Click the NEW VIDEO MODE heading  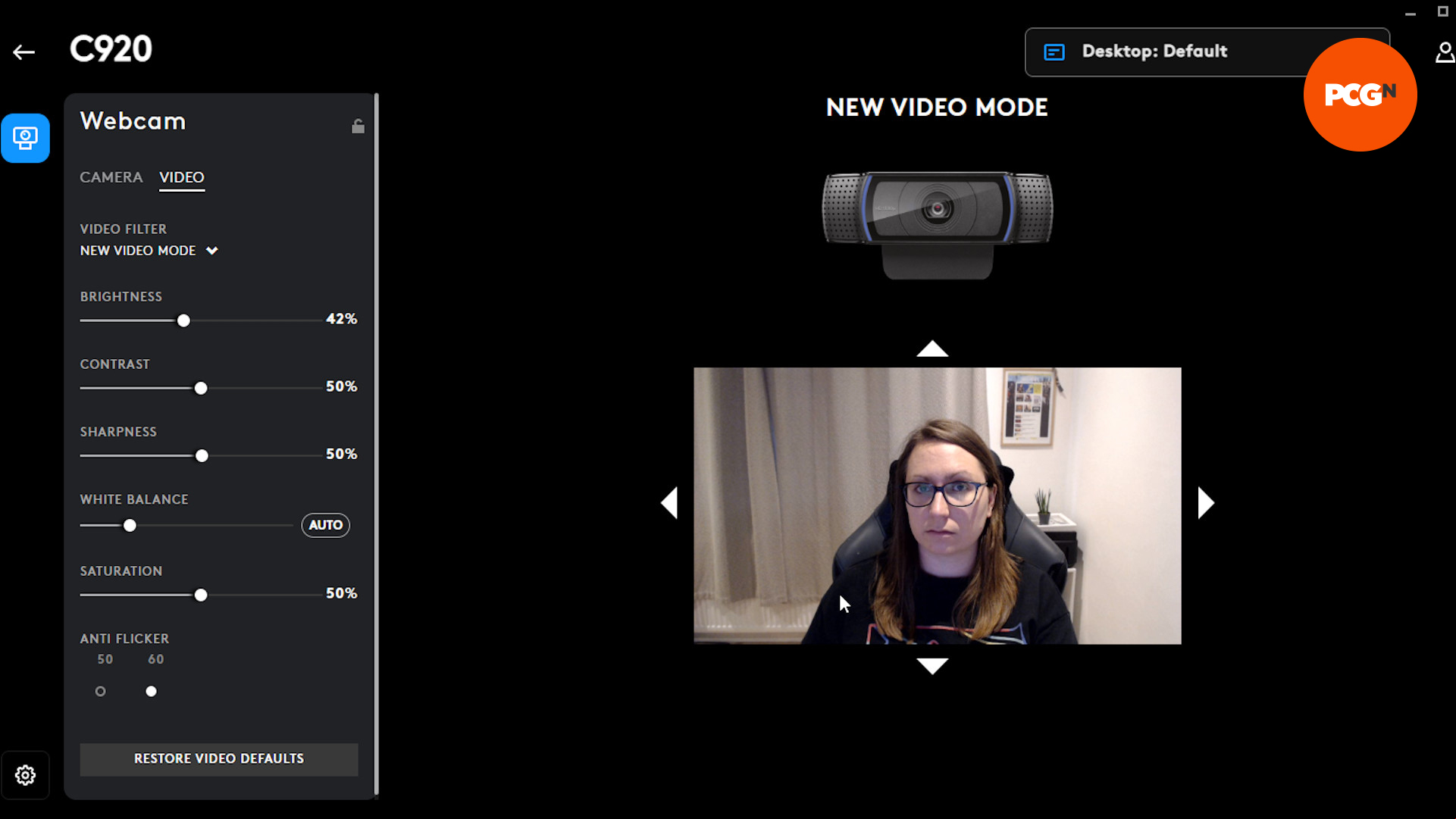pyautogui.click(x=937, y=108)
